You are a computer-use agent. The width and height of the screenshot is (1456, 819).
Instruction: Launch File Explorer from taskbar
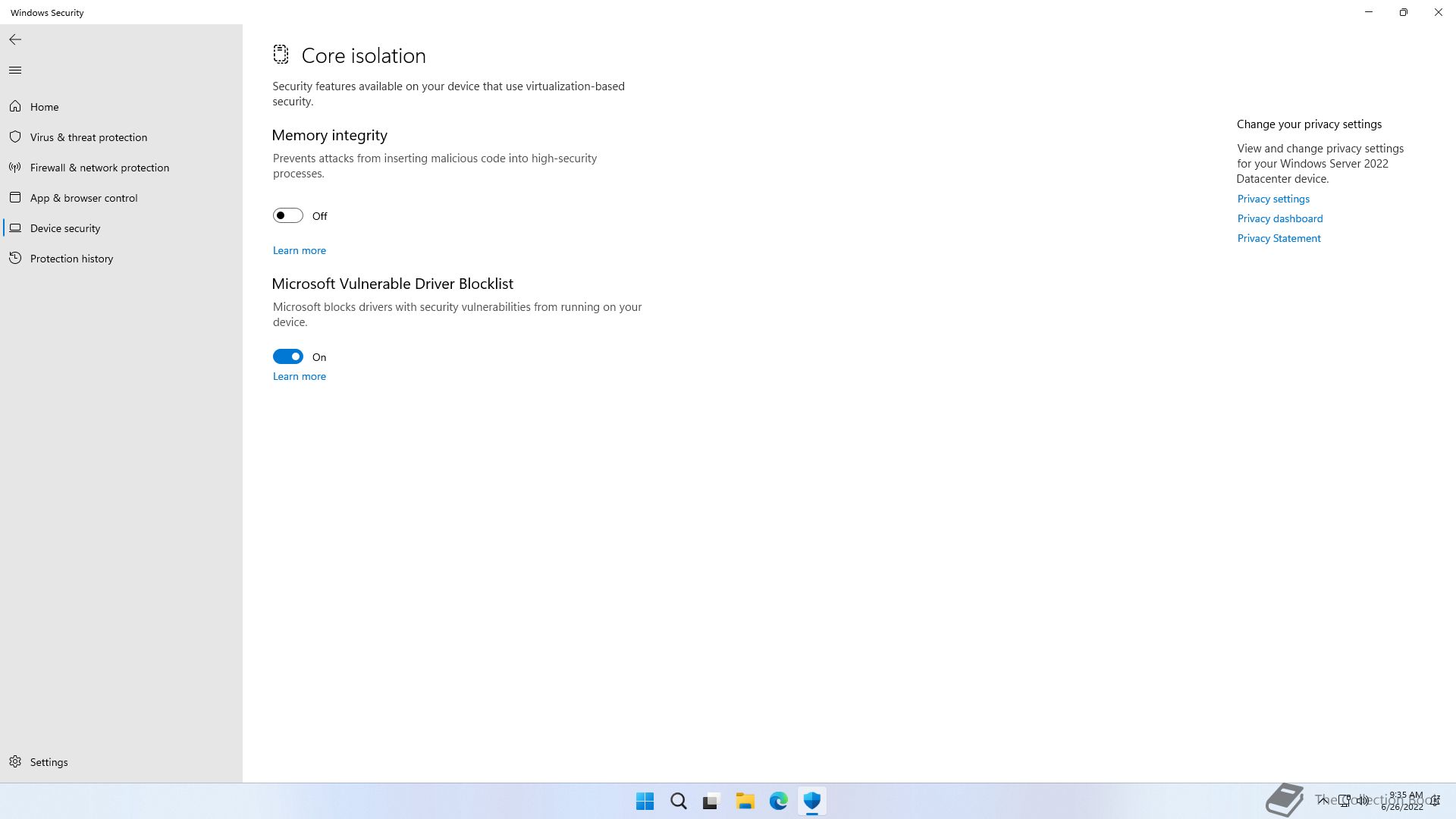pyautogui.click(x=745, y=801)
